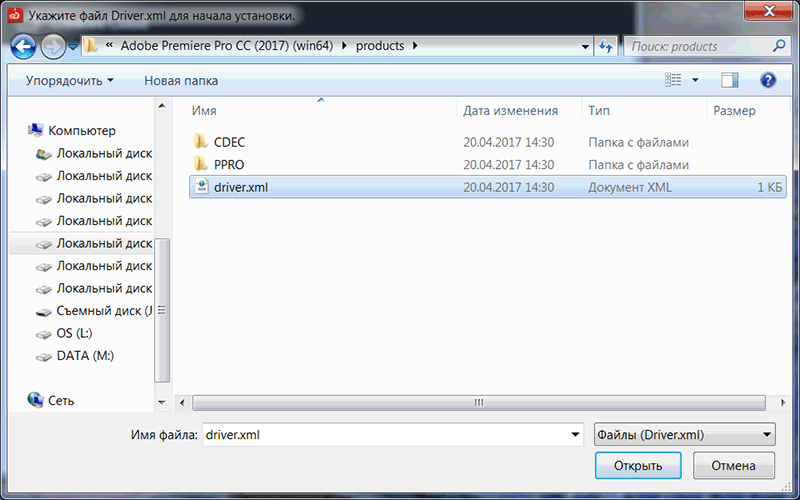The image size is (800, 500).
Task: Expand arrow after 'products' in address bar
Action: tap(415, 46)
